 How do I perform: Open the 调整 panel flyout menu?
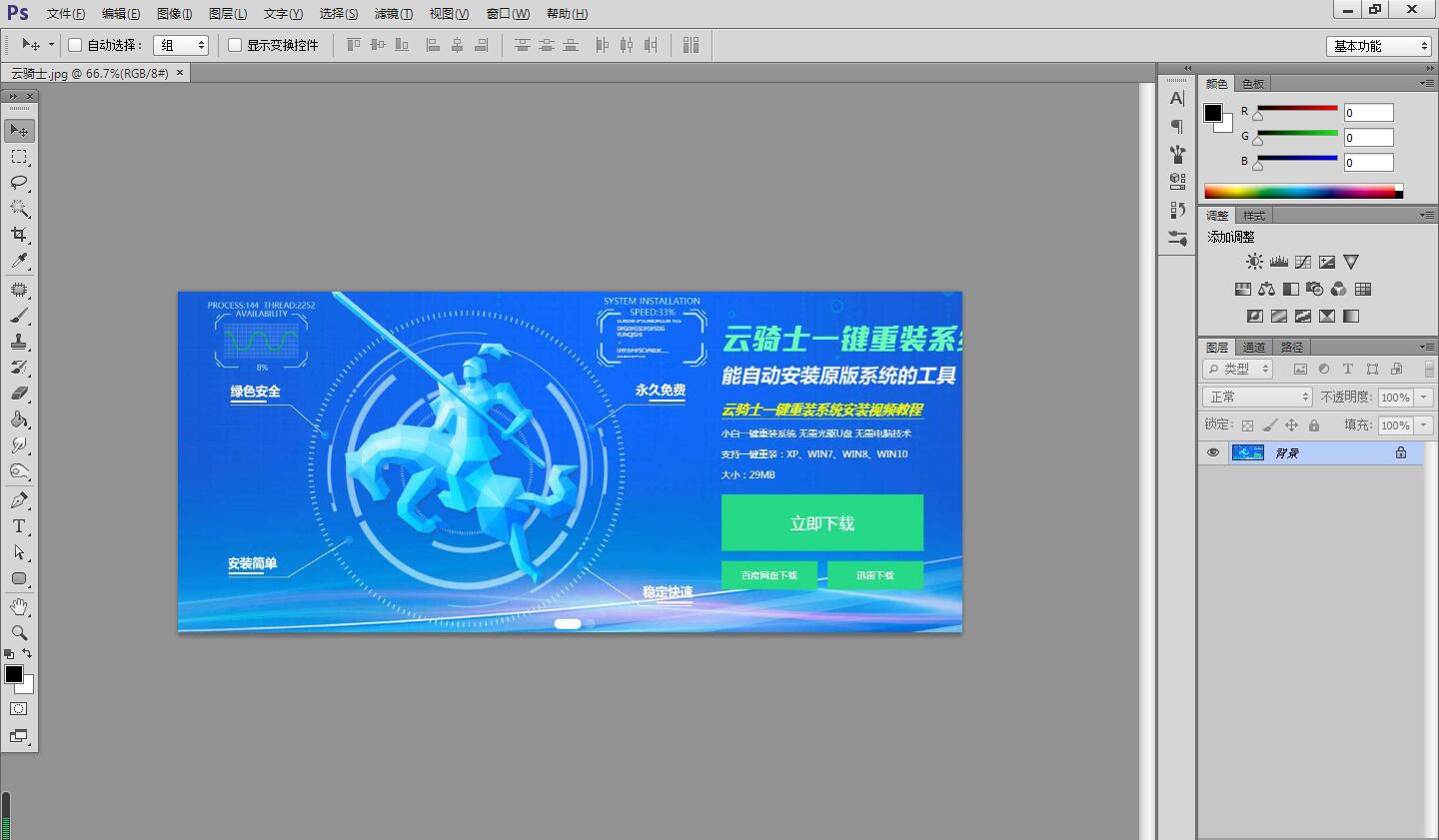(x=1427, y=215)
